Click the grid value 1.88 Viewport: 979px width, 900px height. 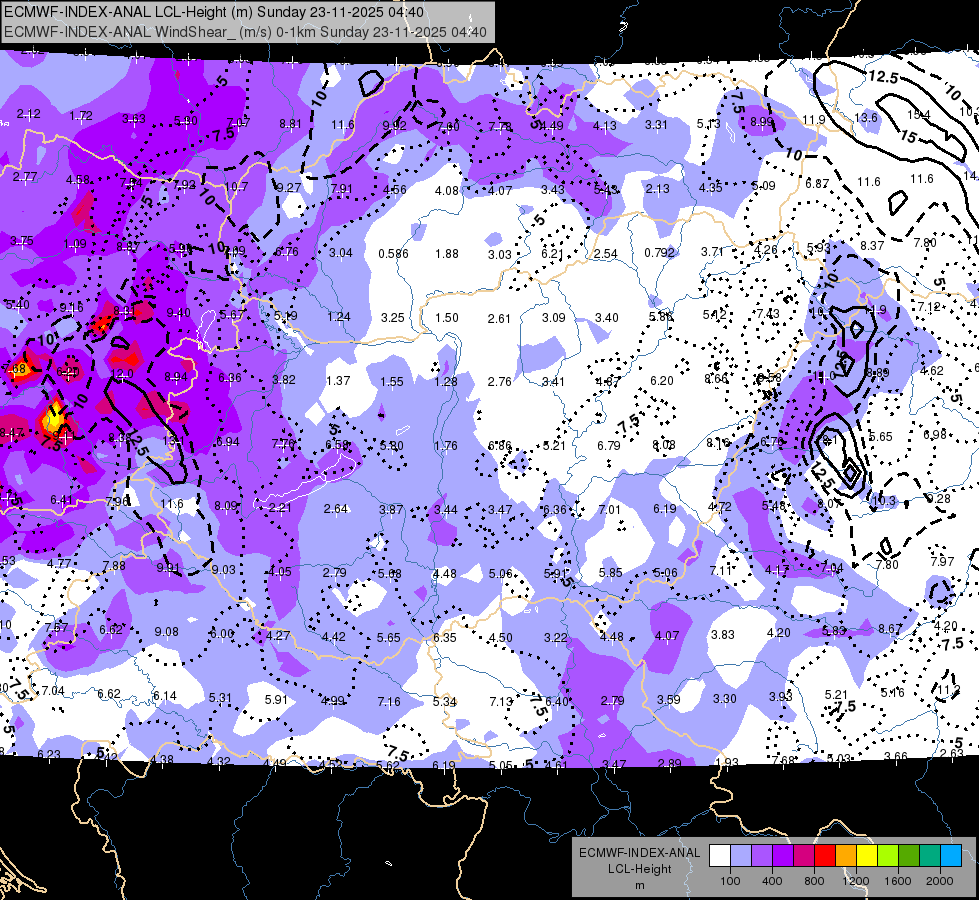[x=447, y=254]
